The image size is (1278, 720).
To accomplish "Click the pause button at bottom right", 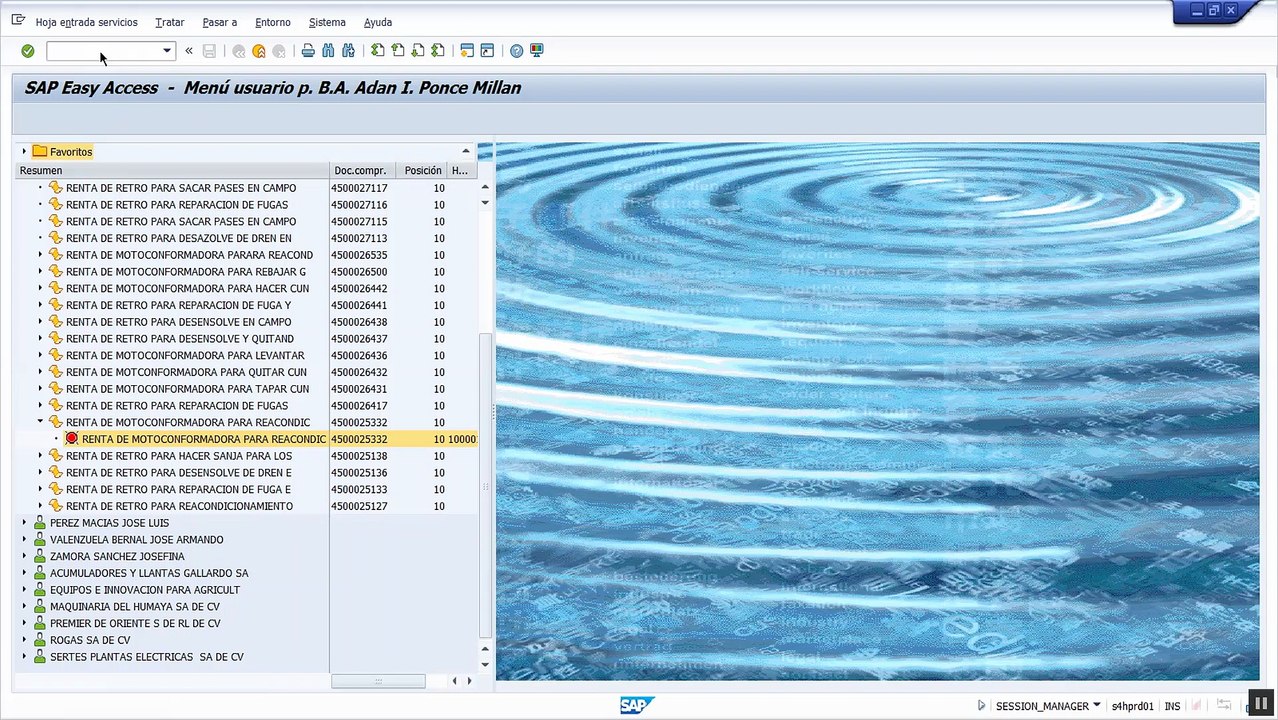I will [x=1261, y=704].
